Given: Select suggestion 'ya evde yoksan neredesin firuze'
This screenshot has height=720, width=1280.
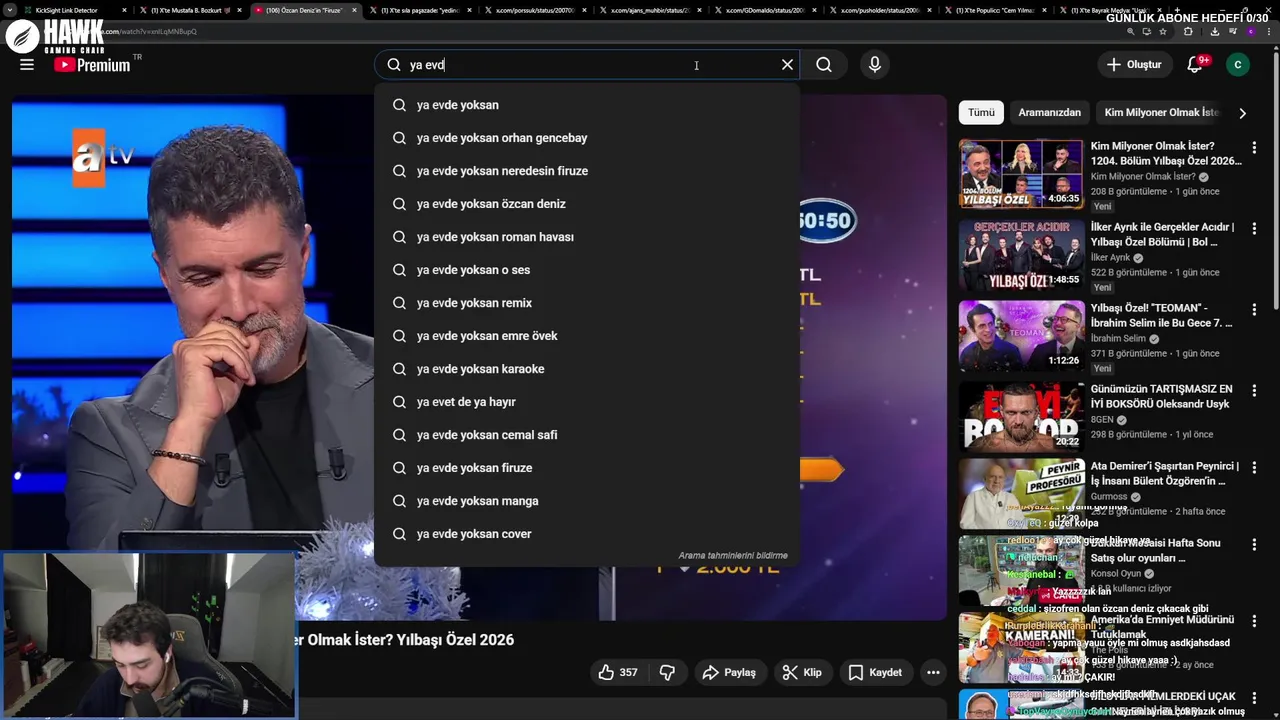Looking at the screenshot, I should [587, 171].
